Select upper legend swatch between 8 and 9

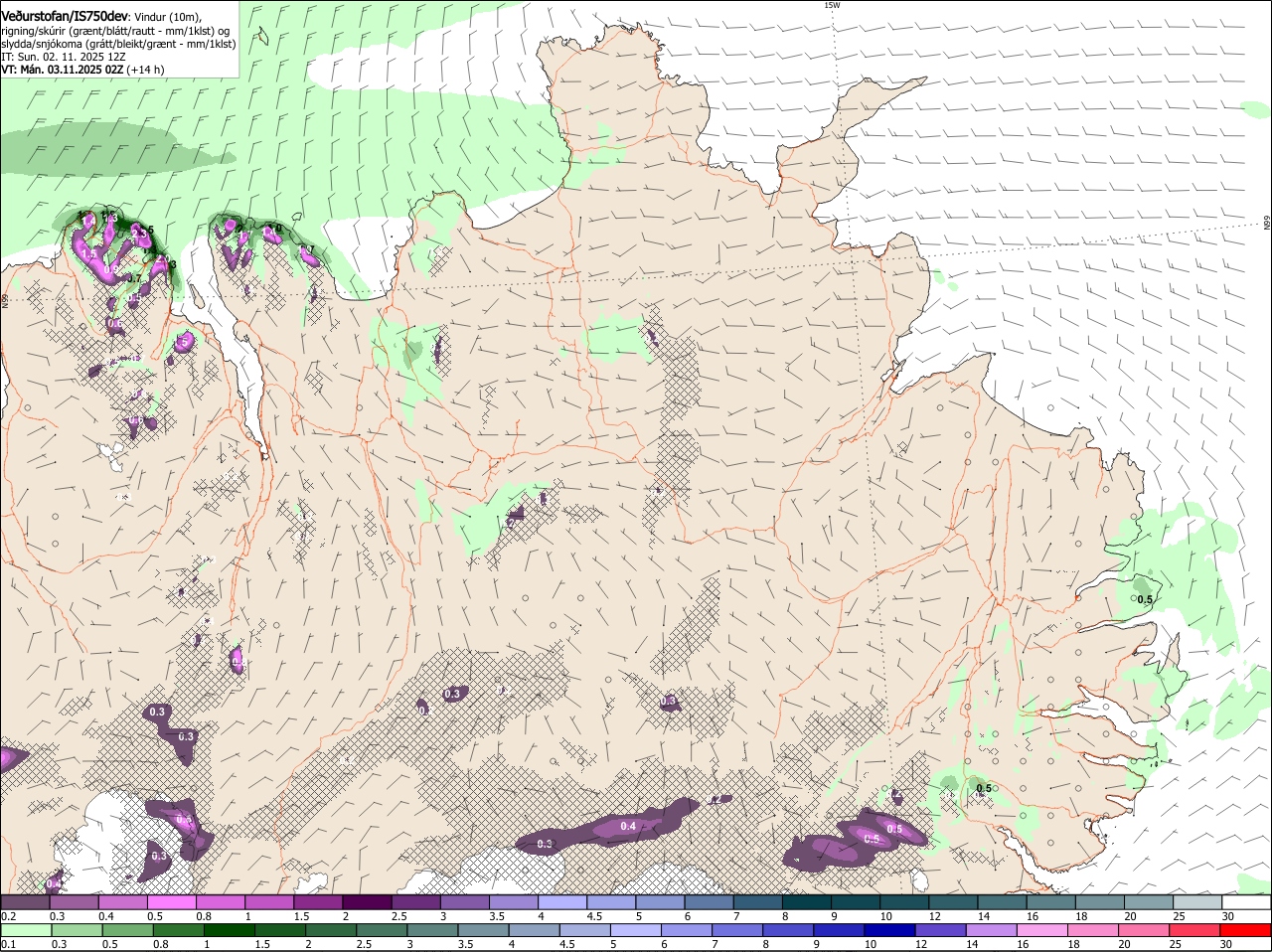coord(807,902)
